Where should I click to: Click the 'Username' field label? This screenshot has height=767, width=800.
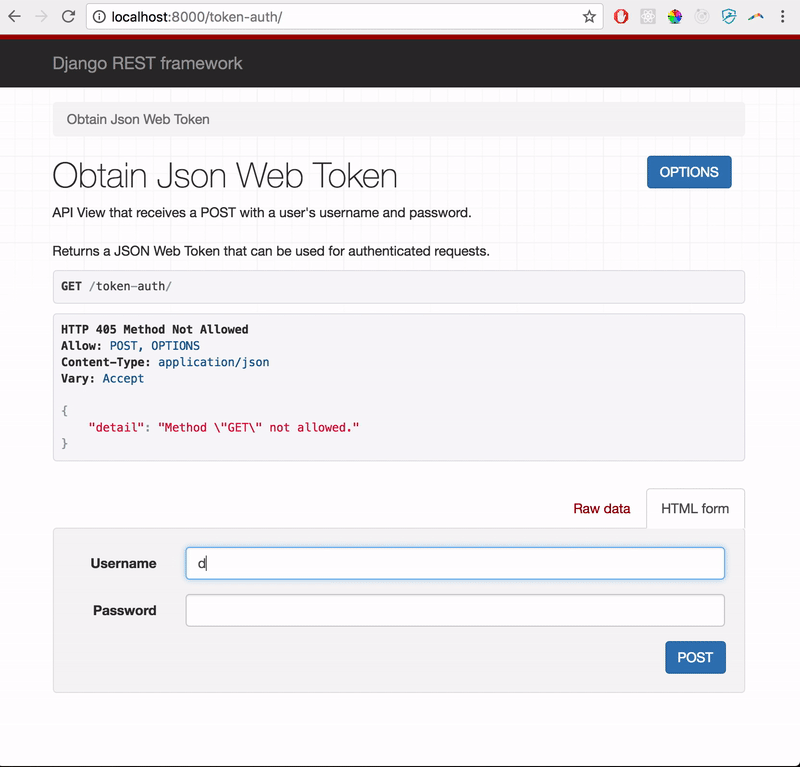tap(123, 563)
